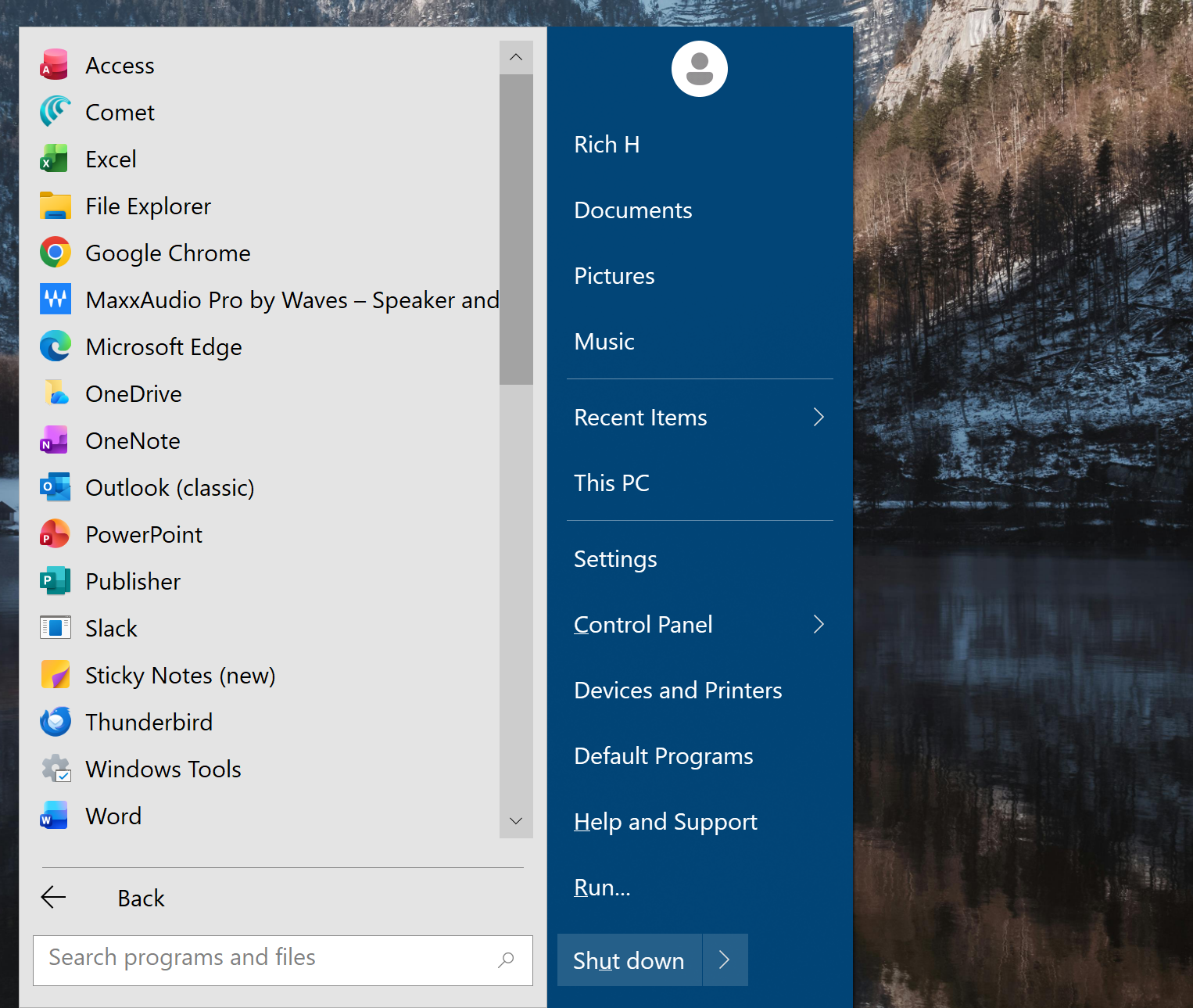Click the programs list scroll up arrow
The width and height of the screenshot is (1193, 1008).
516,57
